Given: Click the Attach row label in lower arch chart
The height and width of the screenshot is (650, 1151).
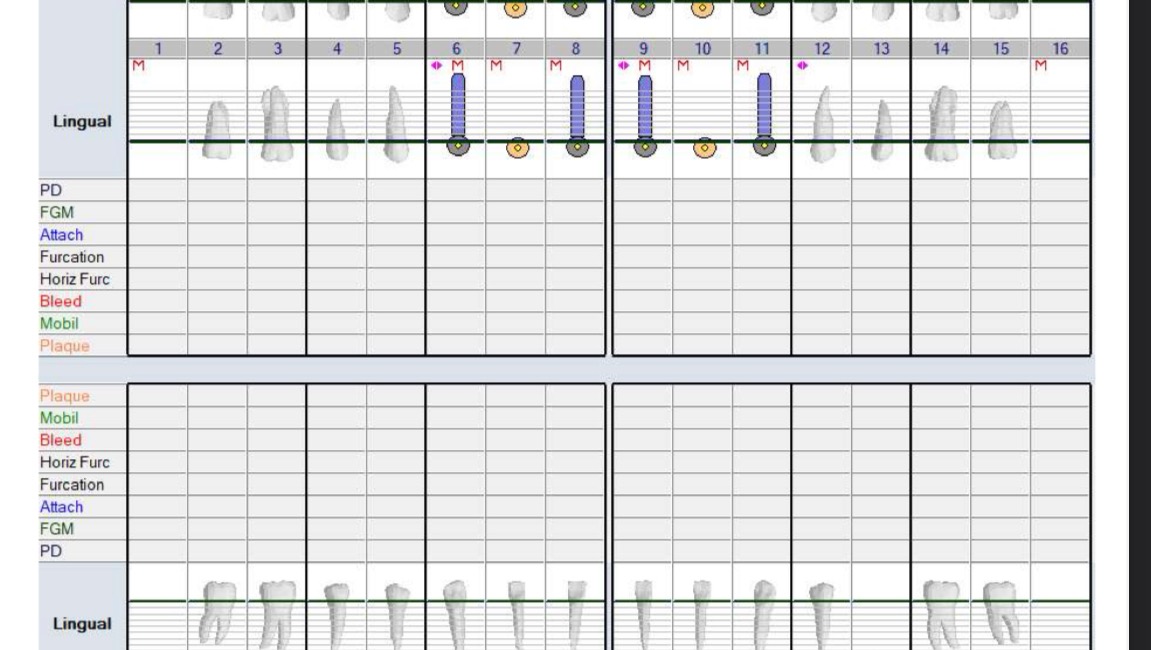Looking at the screenshot, I should tap(61, 507).
